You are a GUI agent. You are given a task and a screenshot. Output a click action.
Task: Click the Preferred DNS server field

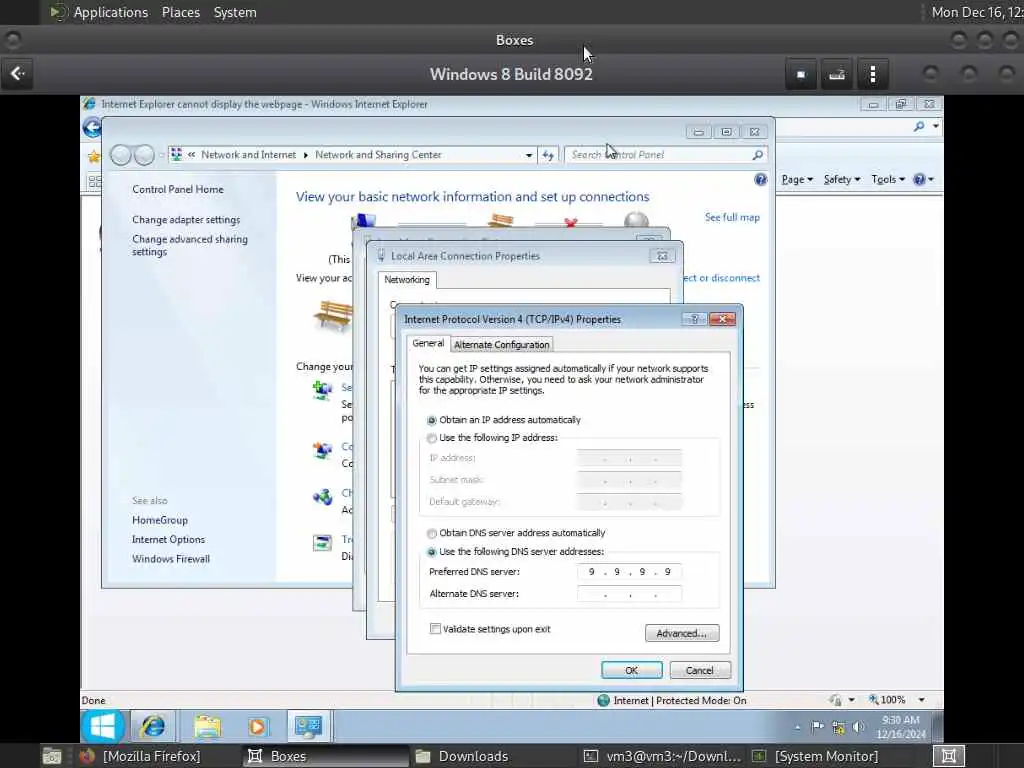click(x=629, y=571)
